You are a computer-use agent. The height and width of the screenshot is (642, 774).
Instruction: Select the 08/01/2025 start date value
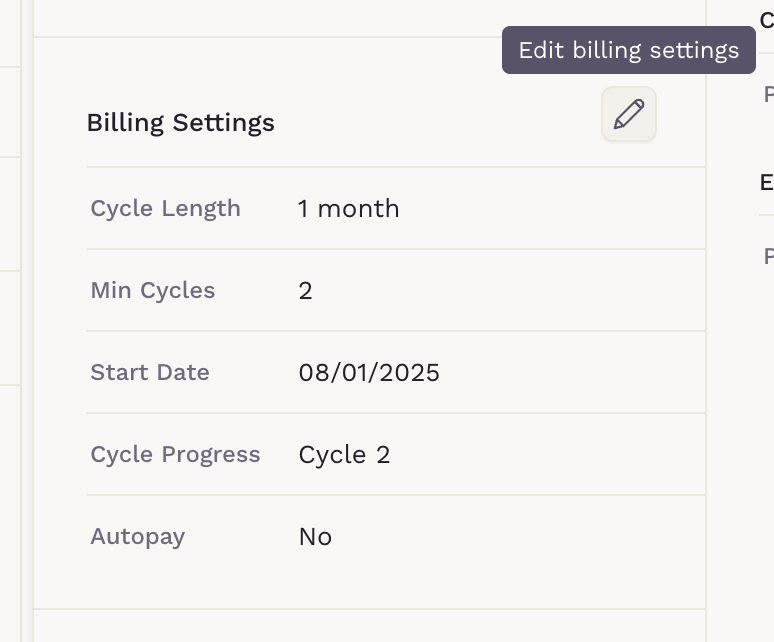click(369, 372)
